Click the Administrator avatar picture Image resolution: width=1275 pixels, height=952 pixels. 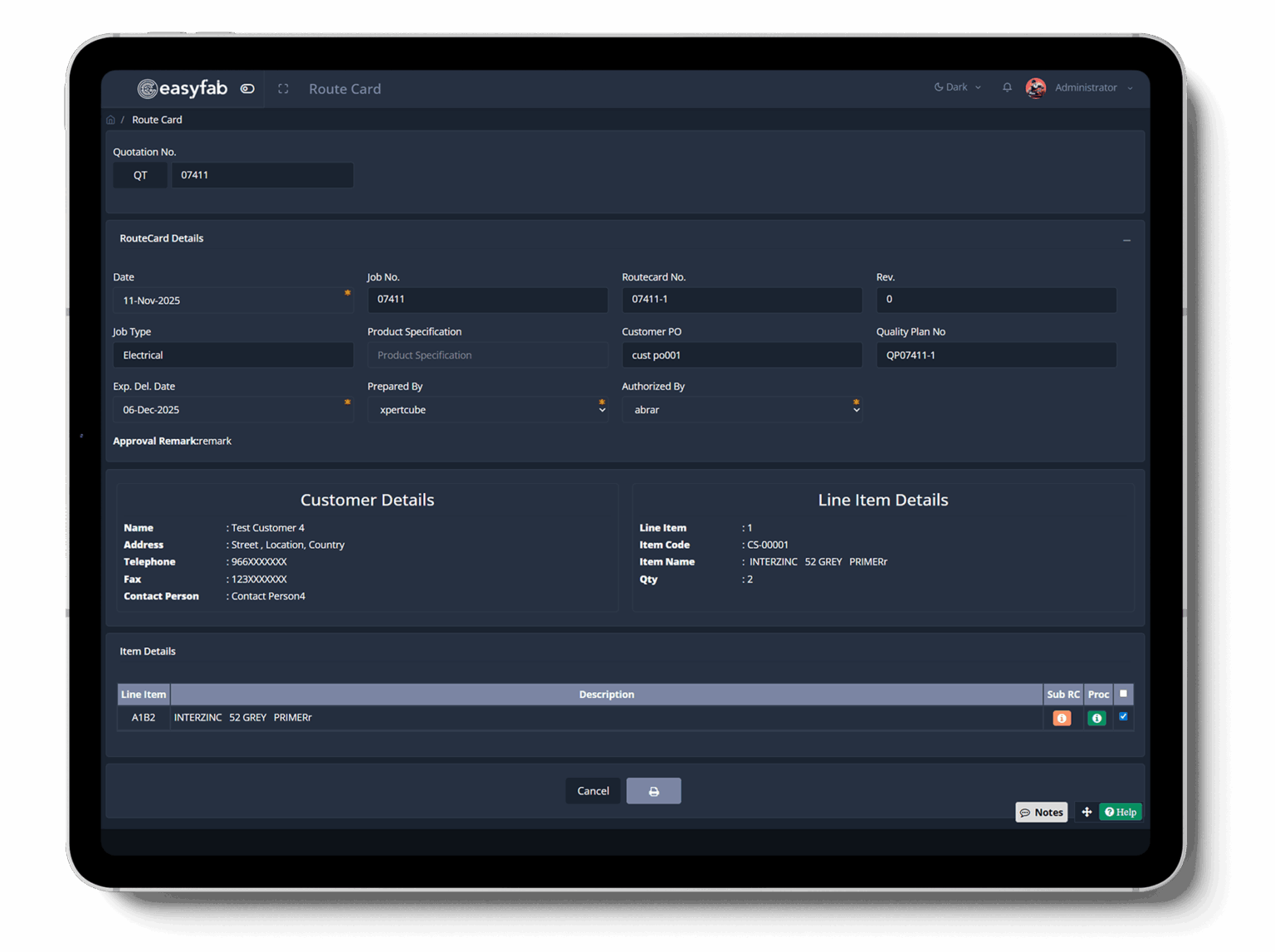[1036, 88]
